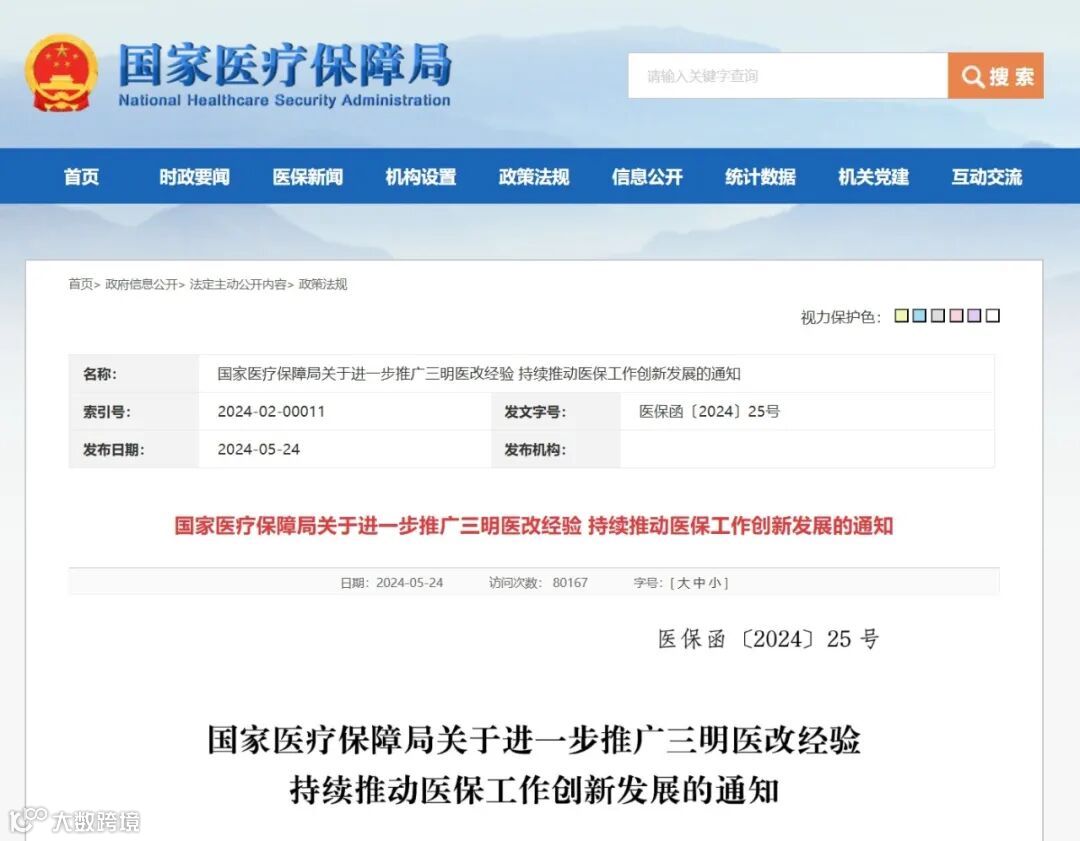Click the 国家医疗保障局 site title text
The image size is (1080, 841).
[285, 65]
